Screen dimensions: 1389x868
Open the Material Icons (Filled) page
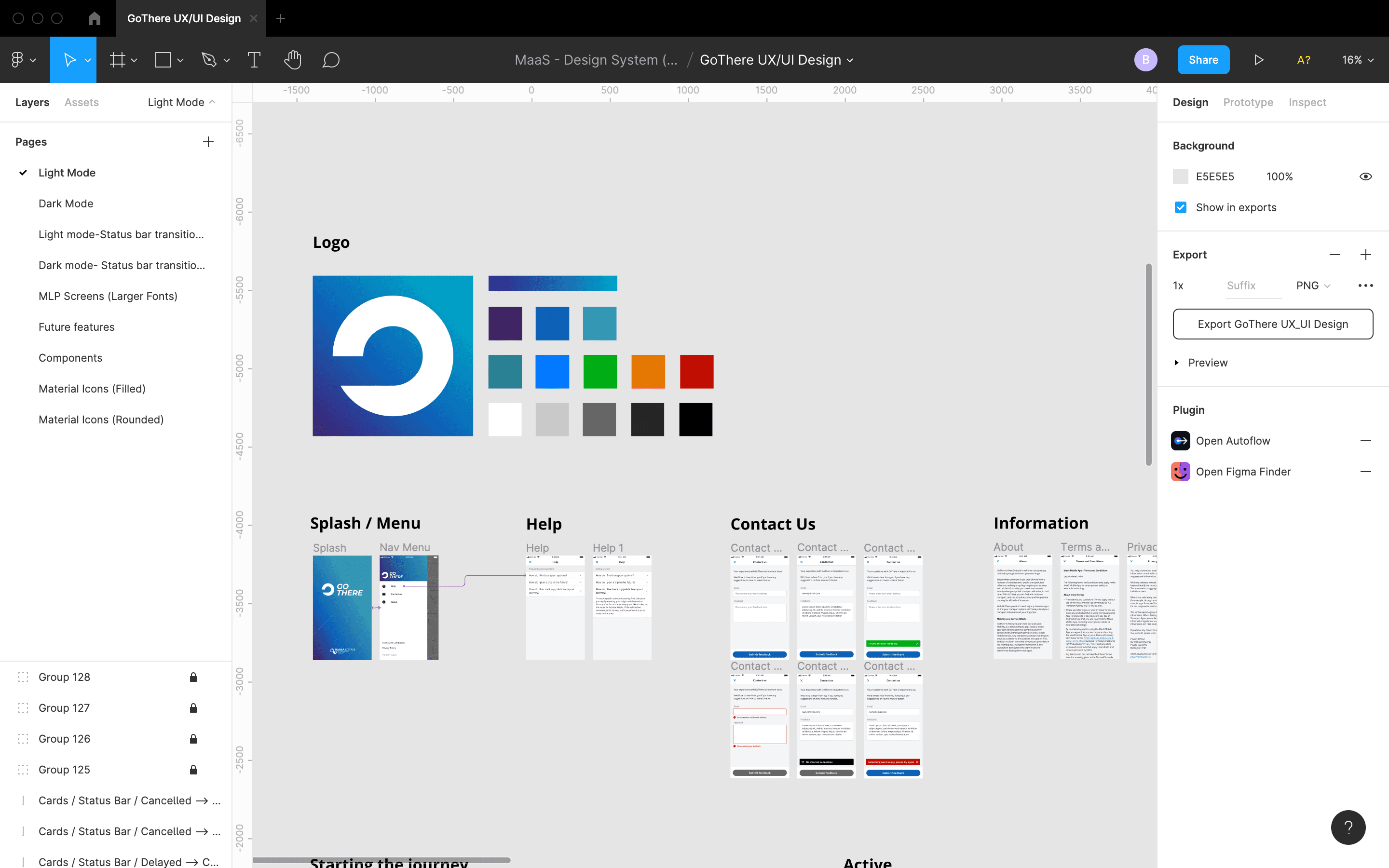[x=92, y=389]
